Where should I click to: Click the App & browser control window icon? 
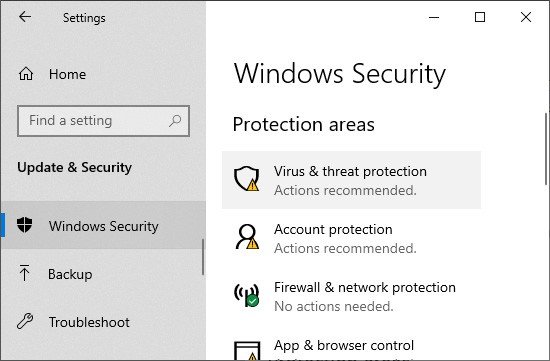click(x=247, y=351)
